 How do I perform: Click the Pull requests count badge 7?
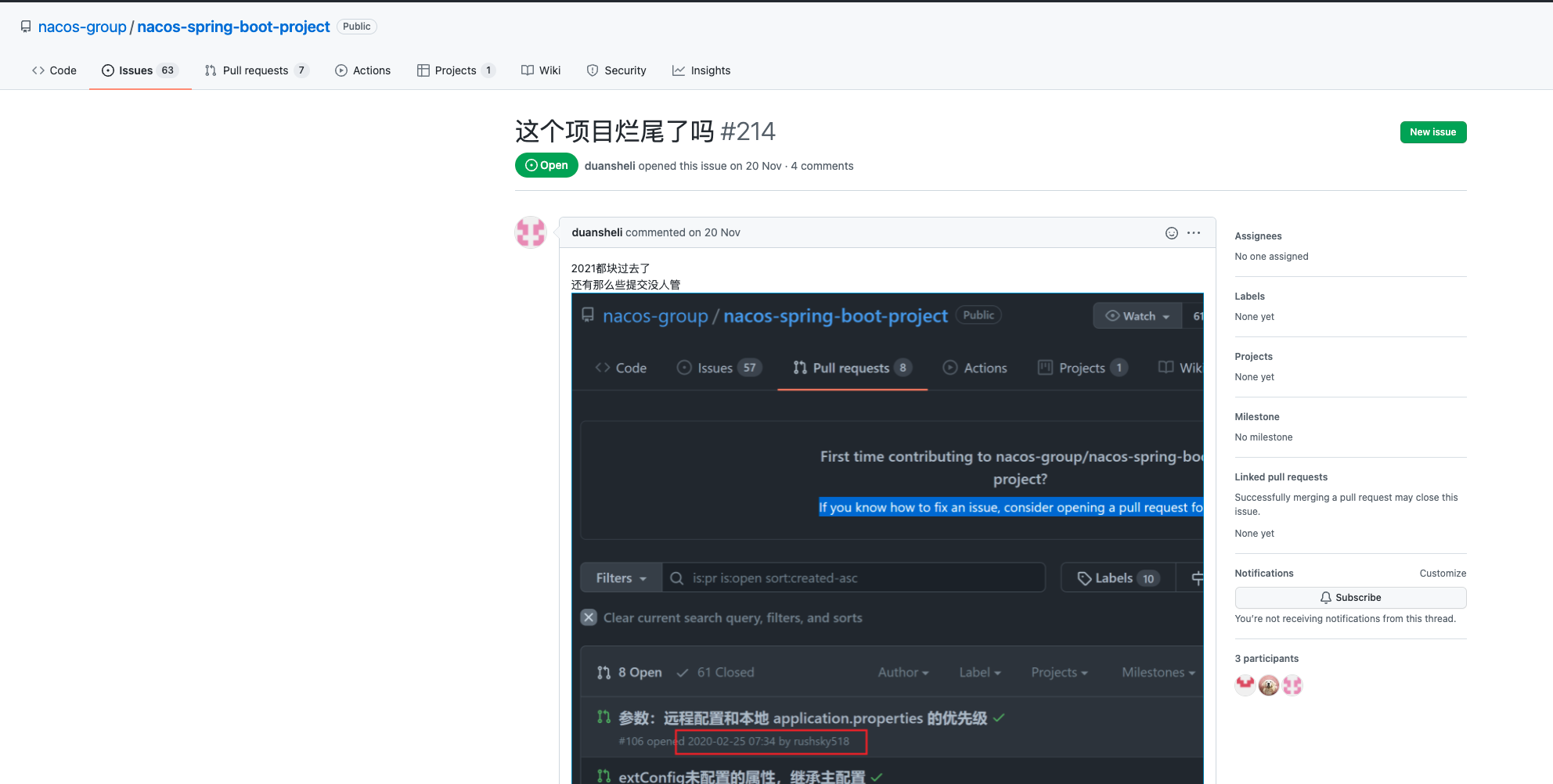point(301,70)
